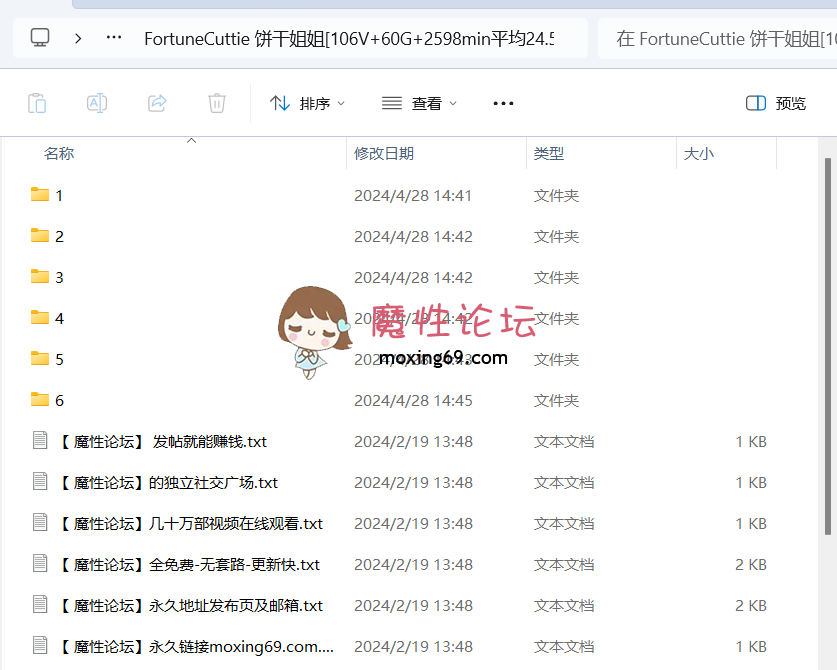Open the See more ellipsis toolbar menu
The height and width of the screenshot is (670, 837).
click(503, 102)
